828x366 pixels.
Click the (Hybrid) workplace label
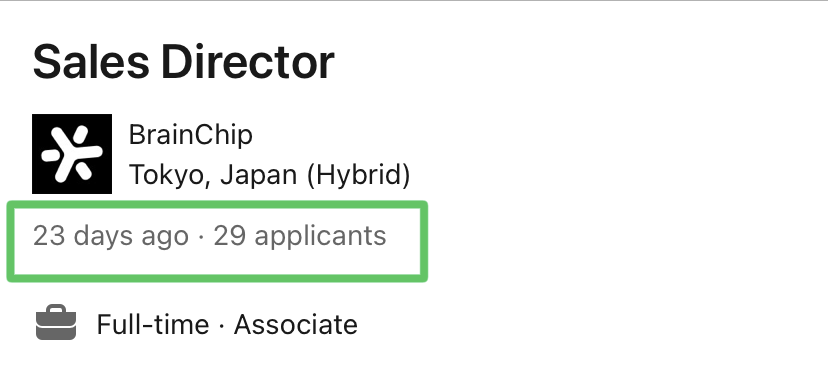359,175
